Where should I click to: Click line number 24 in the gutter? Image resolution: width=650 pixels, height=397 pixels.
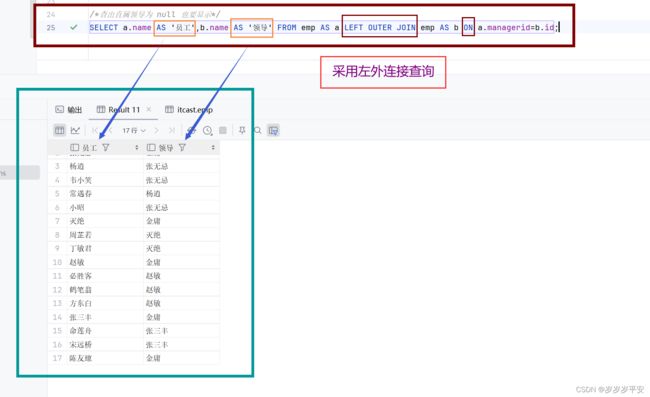[x=51, y=15]
